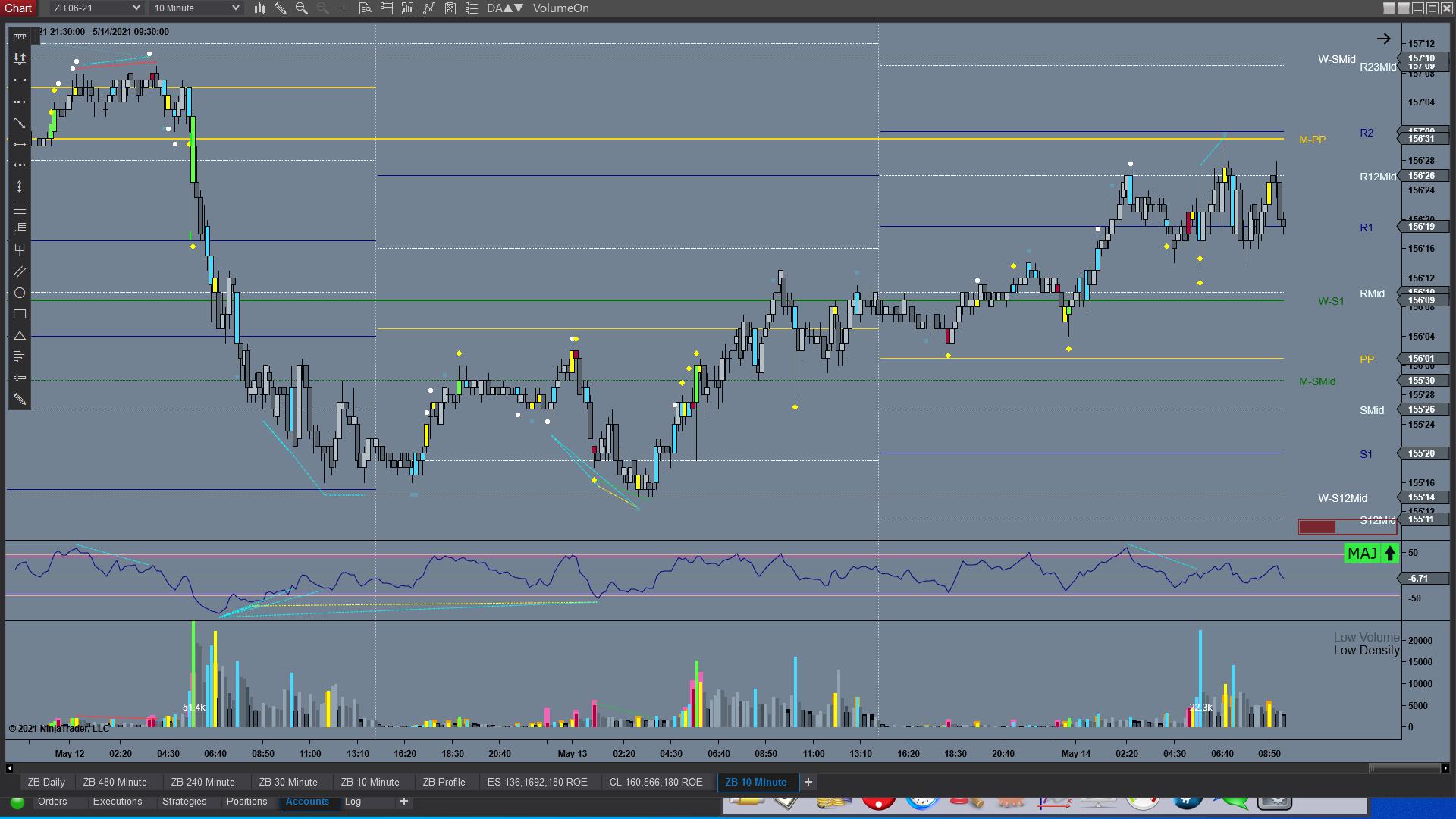Viewport: 1456px width, 819px height.
Task: Select the Fibonacci retracement lines tool
Action: 20,208
